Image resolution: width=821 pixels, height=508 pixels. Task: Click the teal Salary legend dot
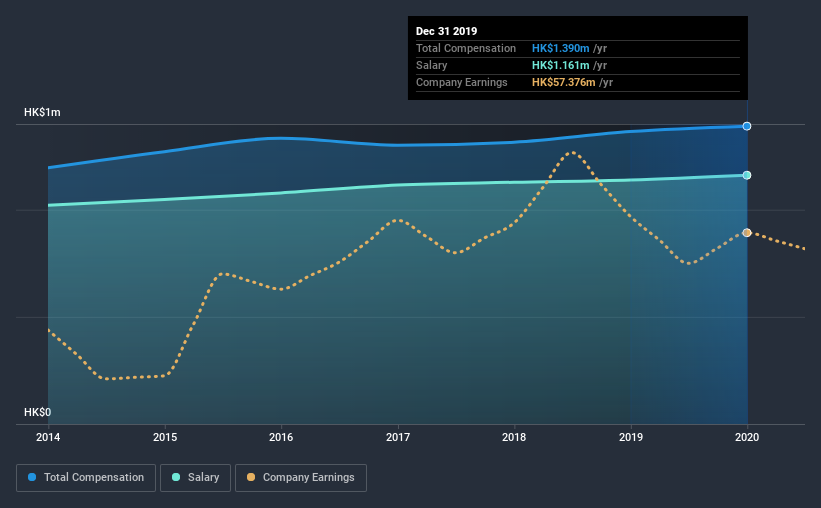tap(176, 477)
